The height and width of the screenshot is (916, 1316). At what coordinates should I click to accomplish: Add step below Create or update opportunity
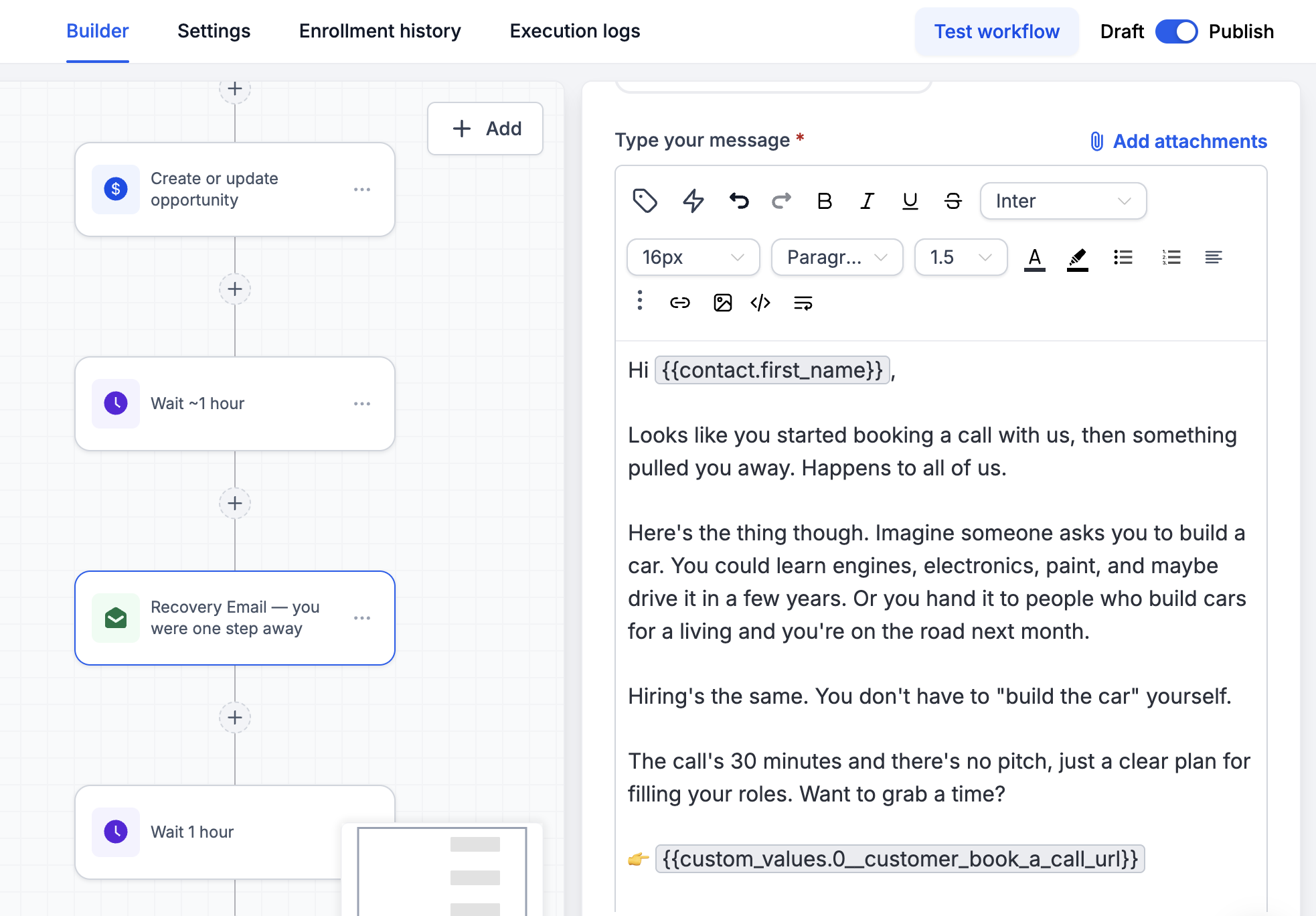pos(235,289)
